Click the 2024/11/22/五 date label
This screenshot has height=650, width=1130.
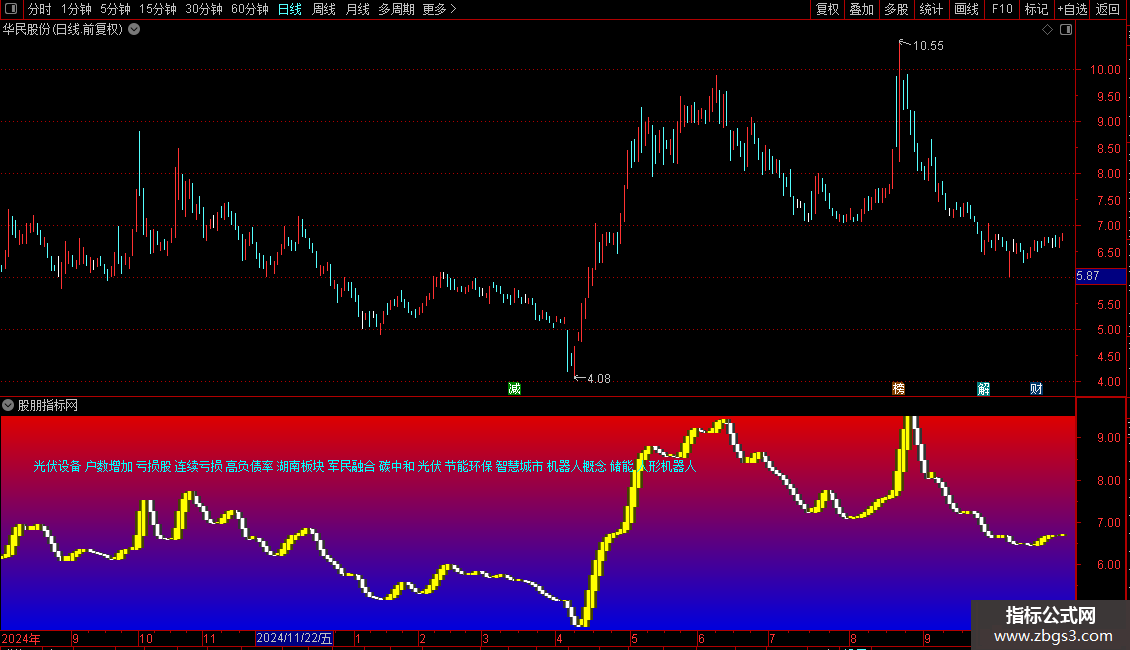[294, 638]
